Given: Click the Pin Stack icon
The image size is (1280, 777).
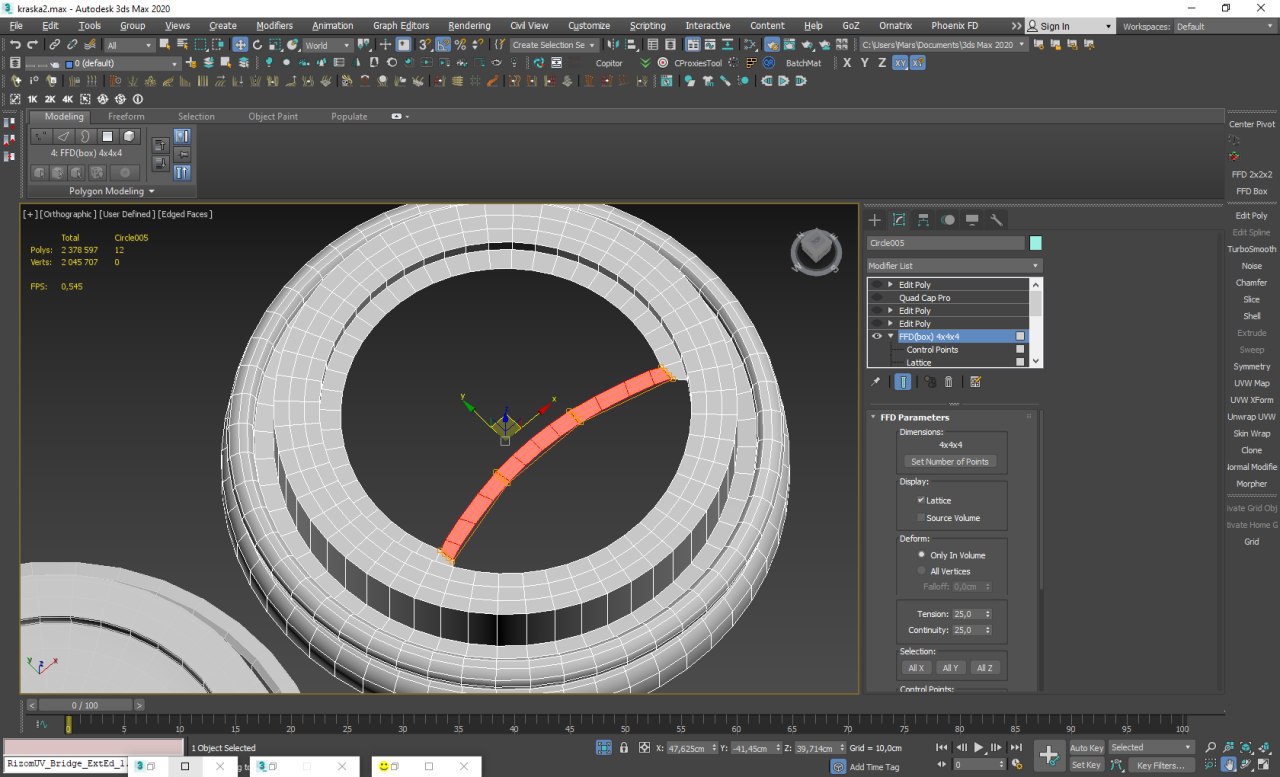Looking at the screenshot, I should [876, 382].
